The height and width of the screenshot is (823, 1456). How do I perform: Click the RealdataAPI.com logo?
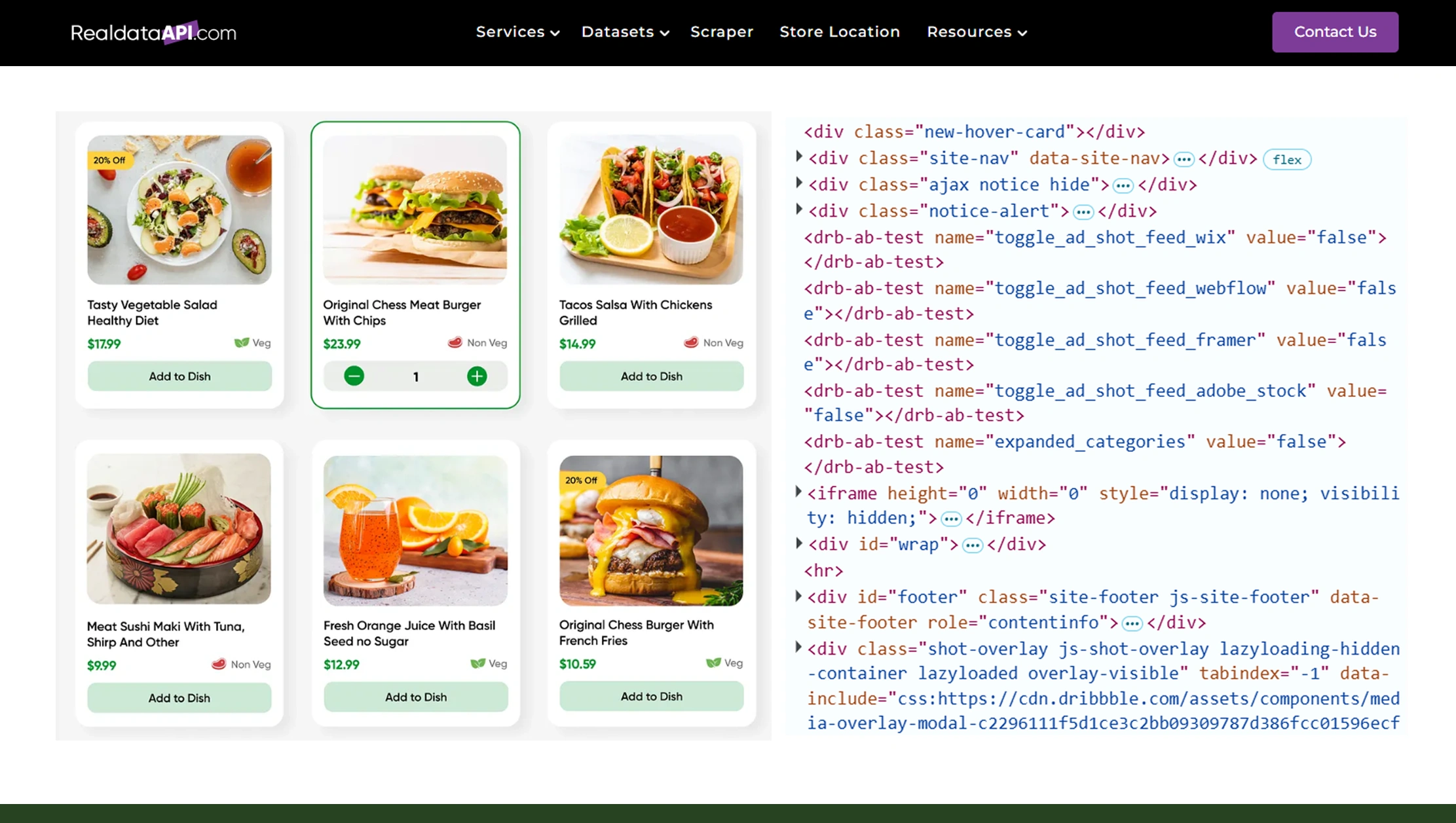(x=153, y=31)
